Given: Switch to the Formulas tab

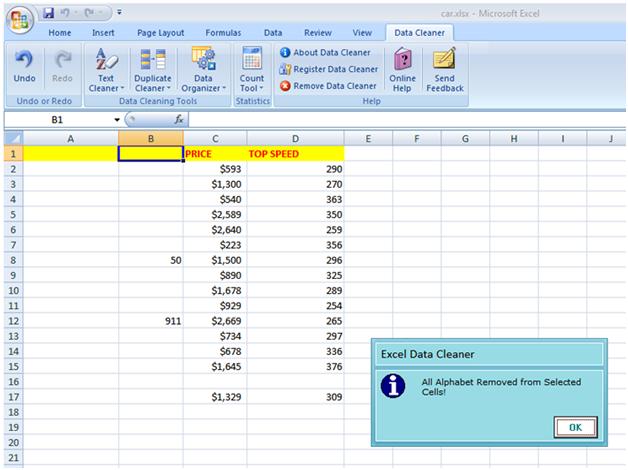Looking at the screenshot, I should [223, 33].
